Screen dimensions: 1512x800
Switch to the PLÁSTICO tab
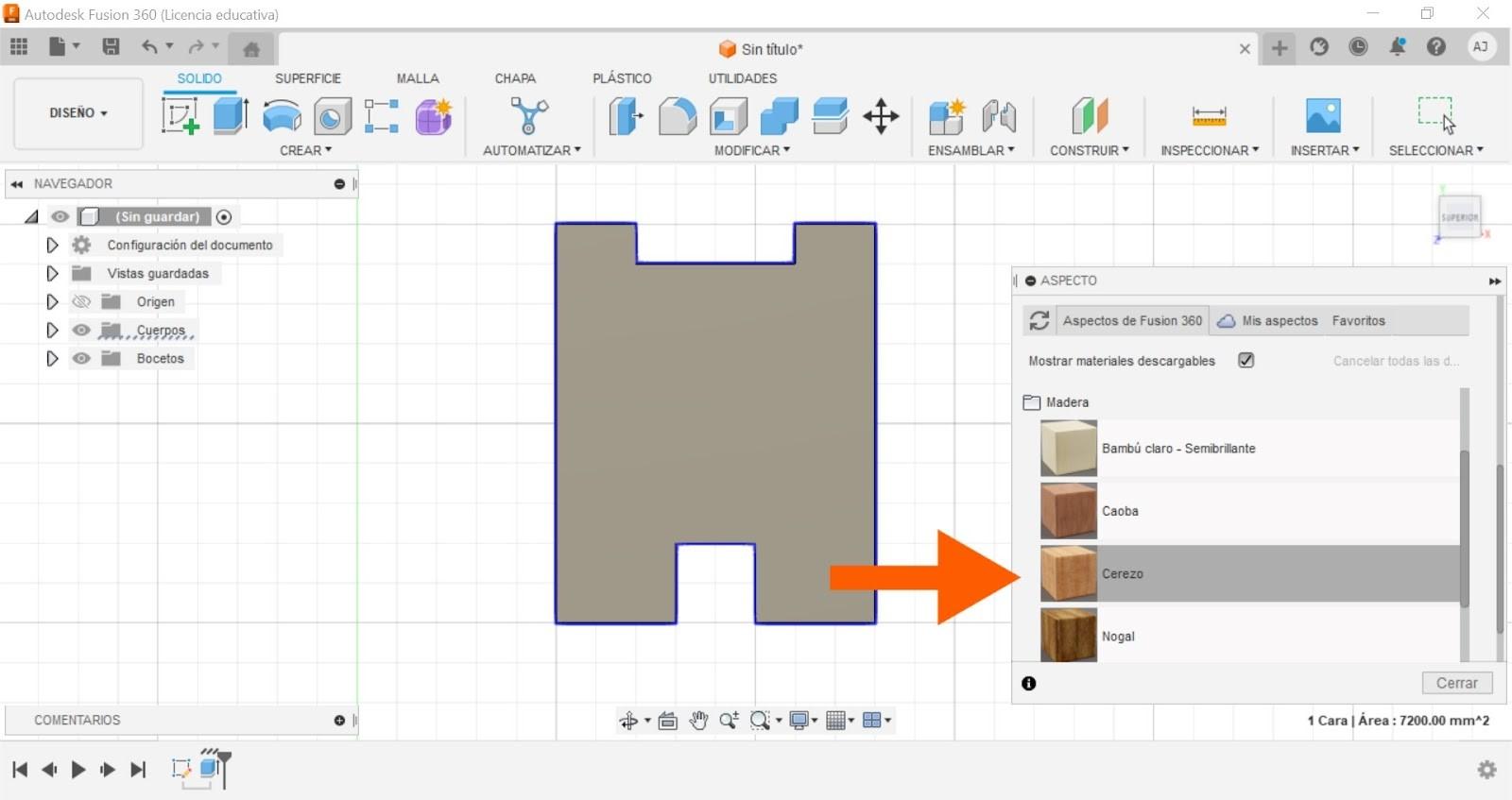(x=622, y=78)
